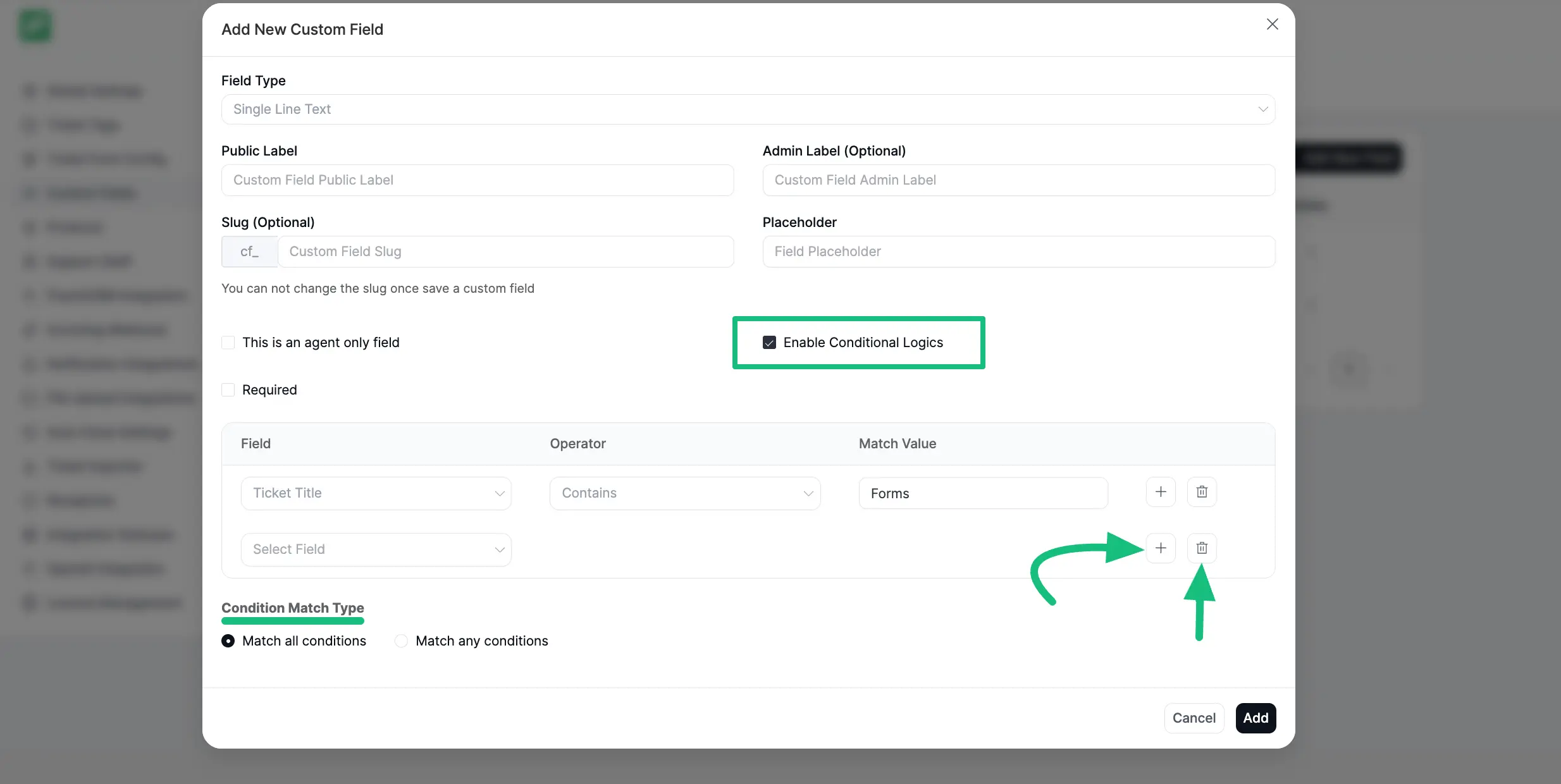Check This is an agent only field

pyautogui.click(x=228, y=342)
